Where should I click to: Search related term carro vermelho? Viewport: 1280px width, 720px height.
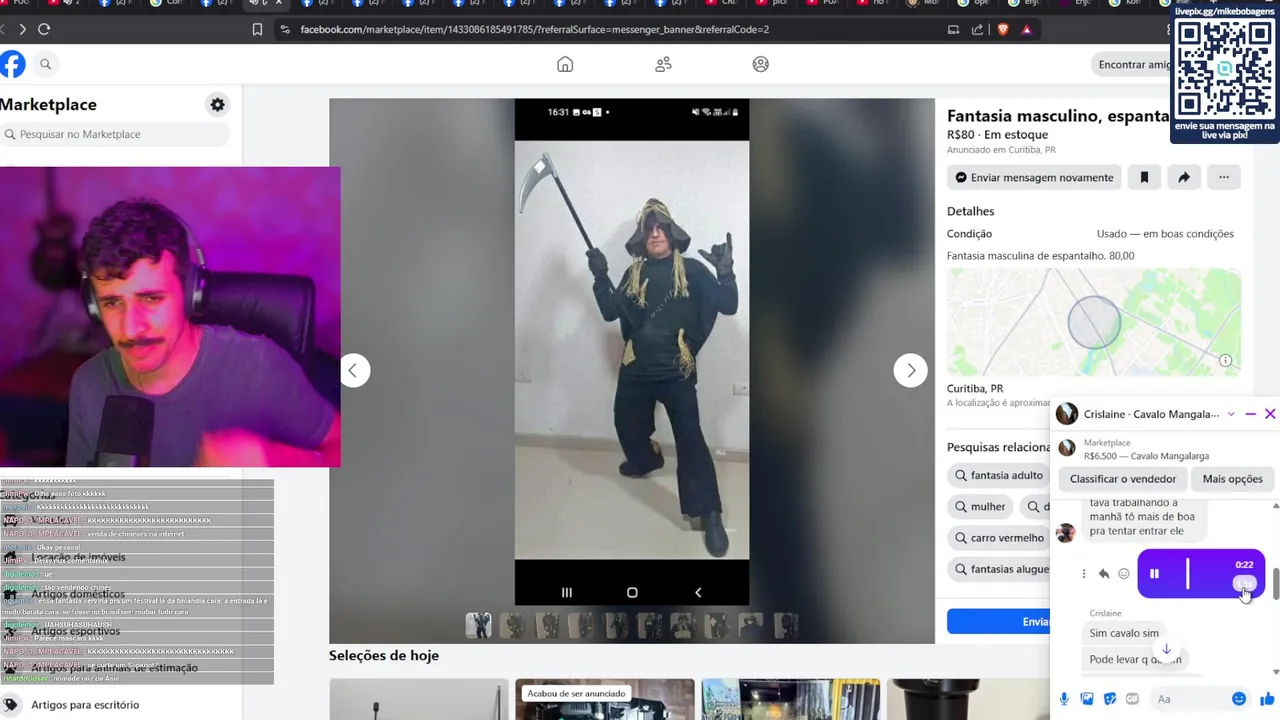tap(998, 538)
